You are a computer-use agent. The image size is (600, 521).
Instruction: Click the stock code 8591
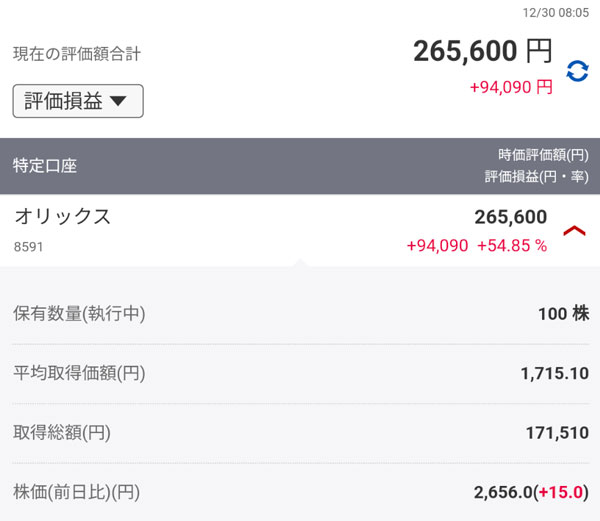[28, 246]
